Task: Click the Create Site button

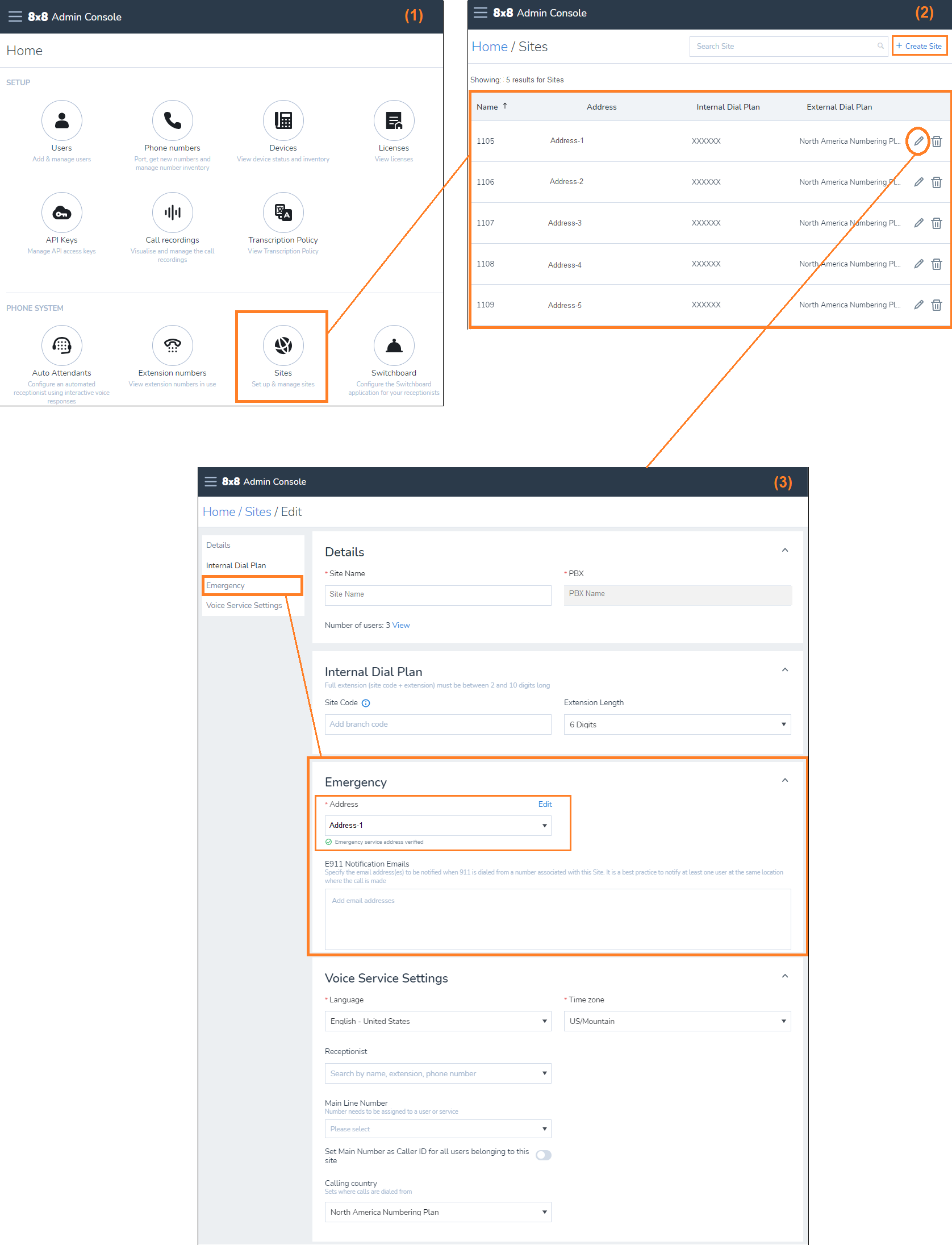Action: (x=919, y=46)
